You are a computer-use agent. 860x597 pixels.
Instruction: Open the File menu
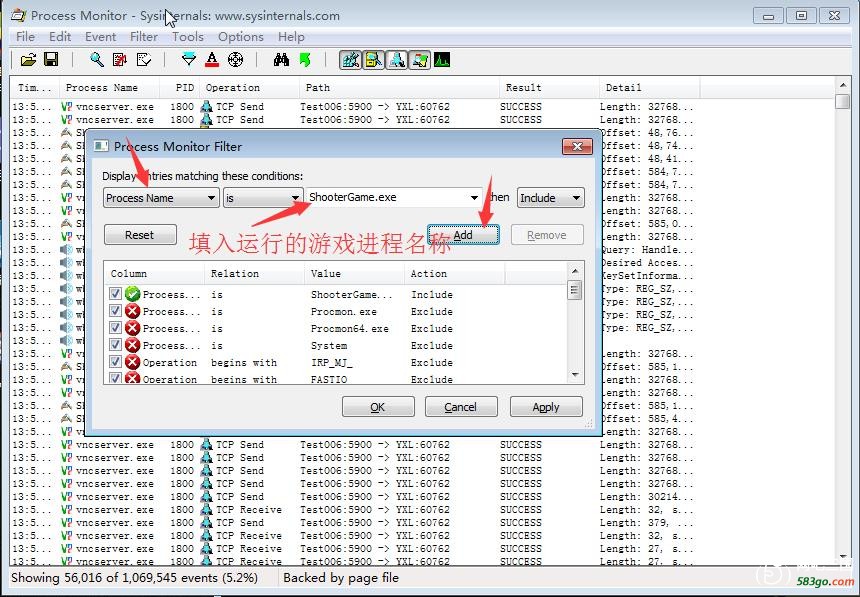coord(25,37)
